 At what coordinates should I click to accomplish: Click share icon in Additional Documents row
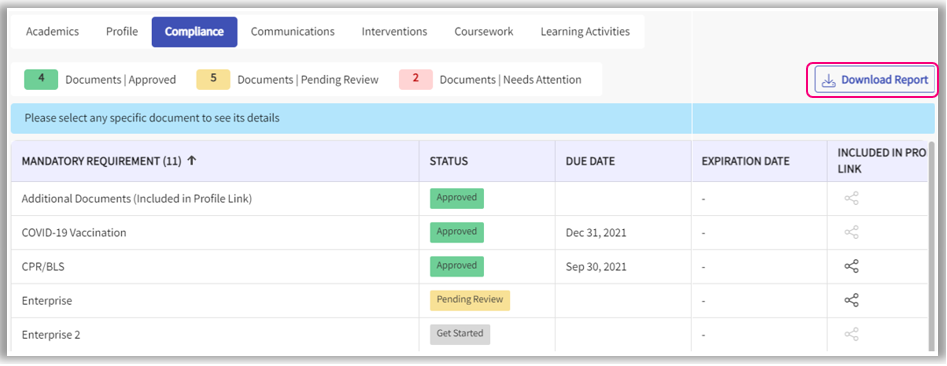pos(852,198)
